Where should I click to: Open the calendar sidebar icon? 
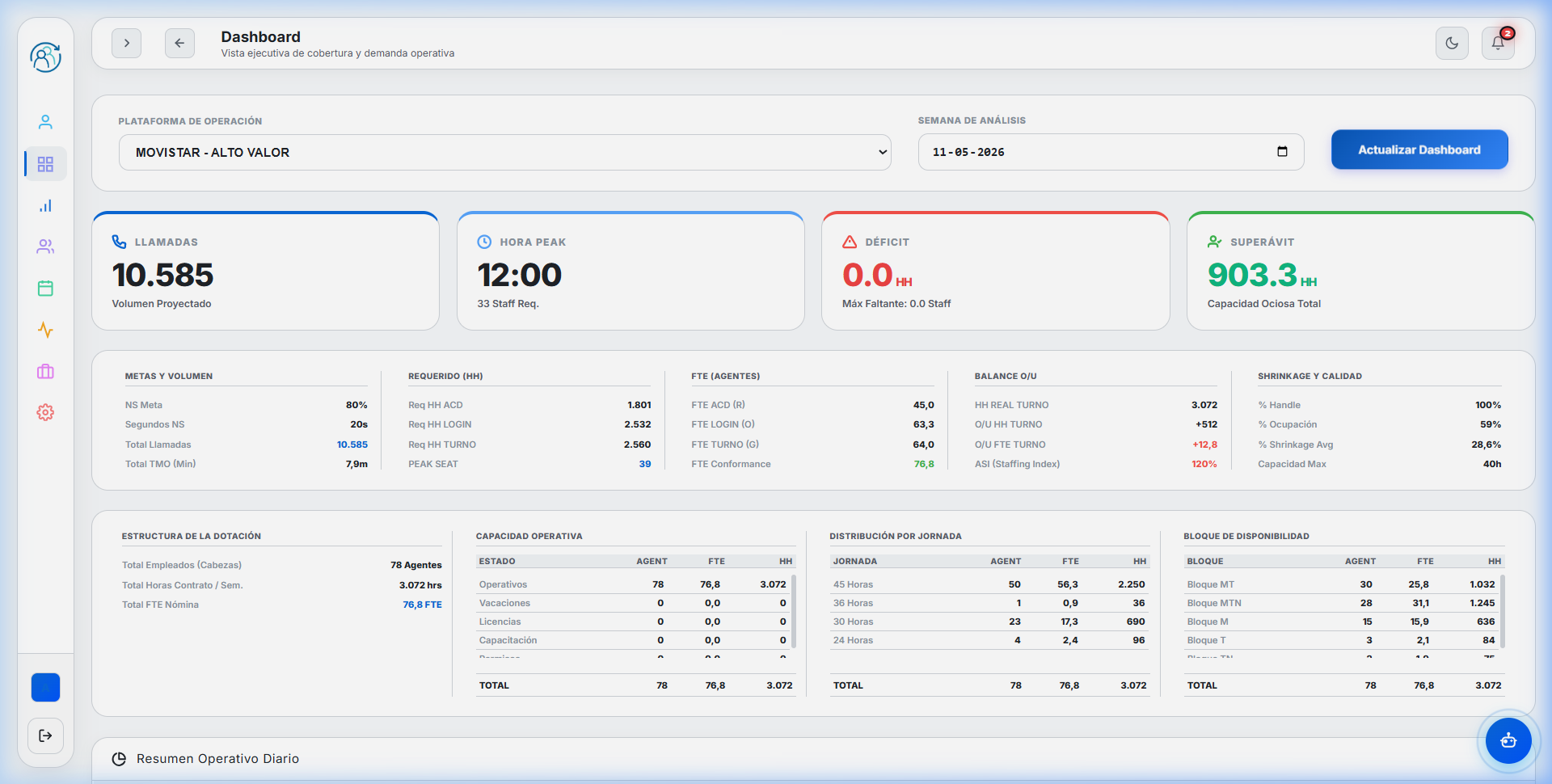click(x=45, y=289)
